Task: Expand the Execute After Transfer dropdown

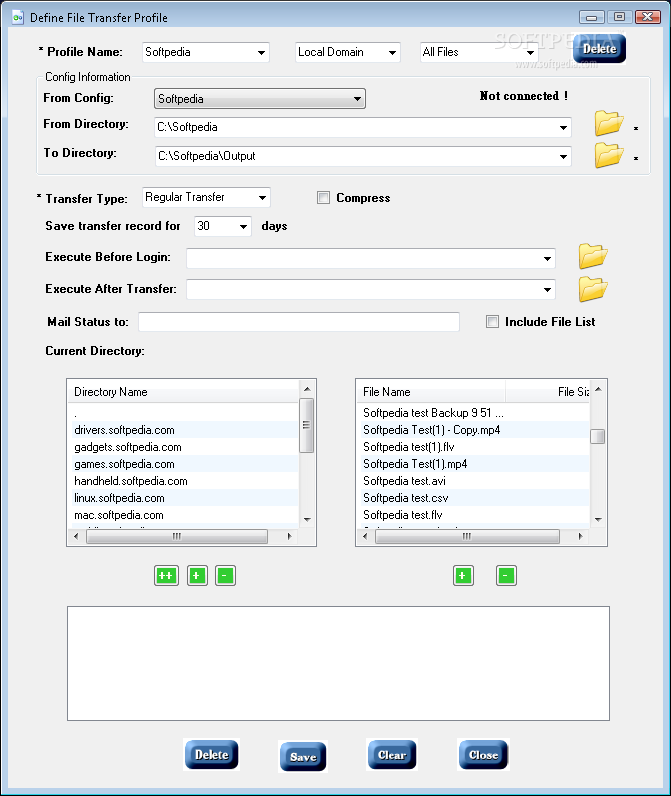Action: click(547, 289)
